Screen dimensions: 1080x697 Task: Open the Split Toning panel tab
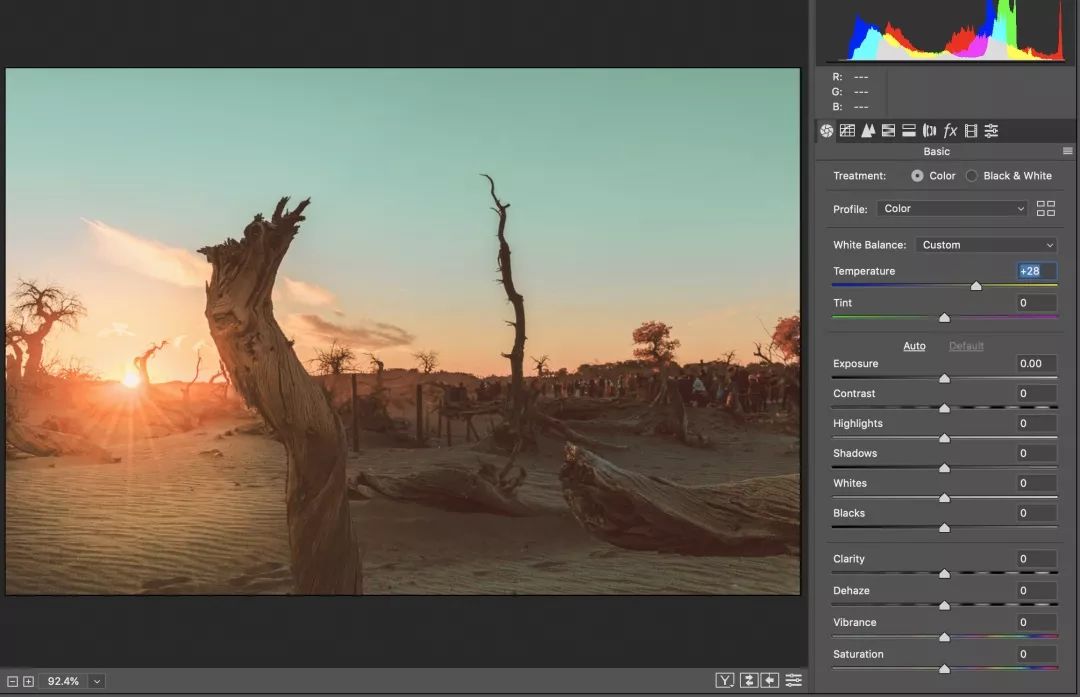click(x=909, y=131)
